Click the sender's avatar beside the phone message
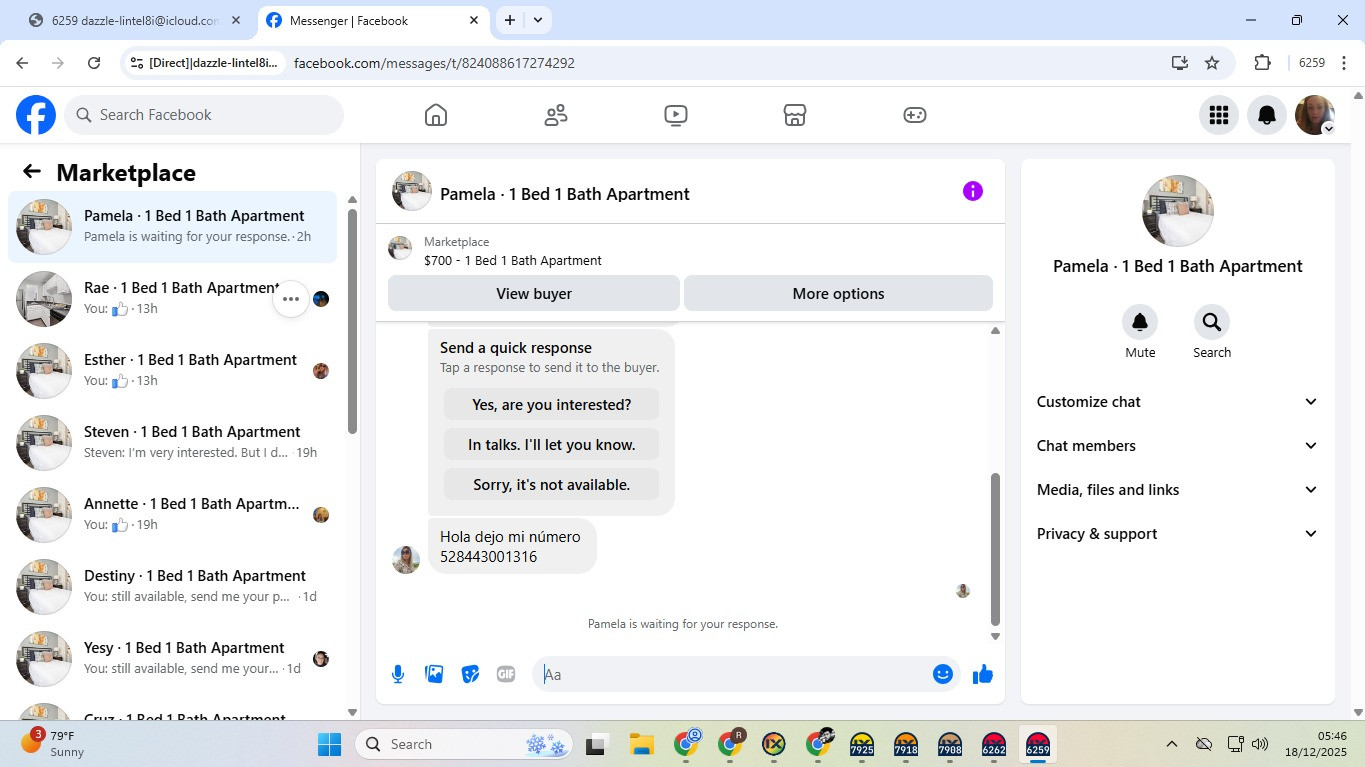The height and width of the screenshot is (767, 1365). coord(406,560)
